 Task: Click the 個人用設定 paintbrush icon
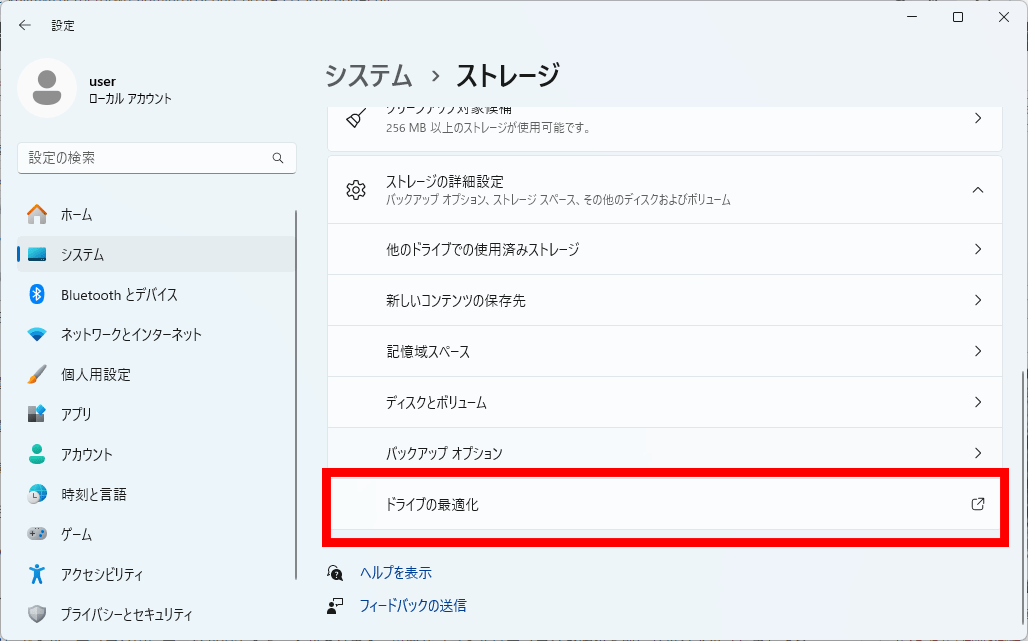pos(37,374)
